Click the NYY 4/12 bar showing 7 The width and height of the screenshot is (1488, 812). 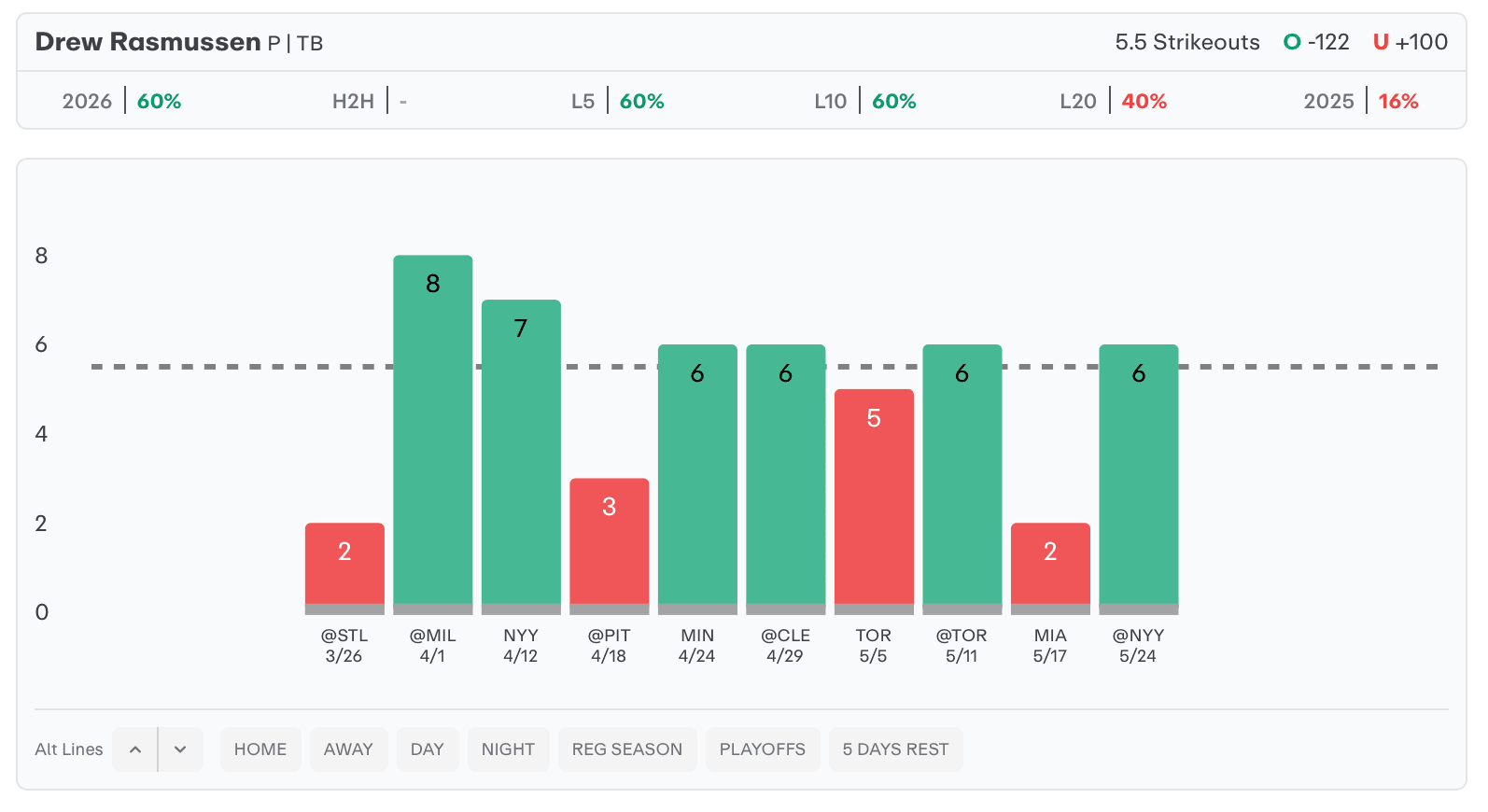[521, 457]
